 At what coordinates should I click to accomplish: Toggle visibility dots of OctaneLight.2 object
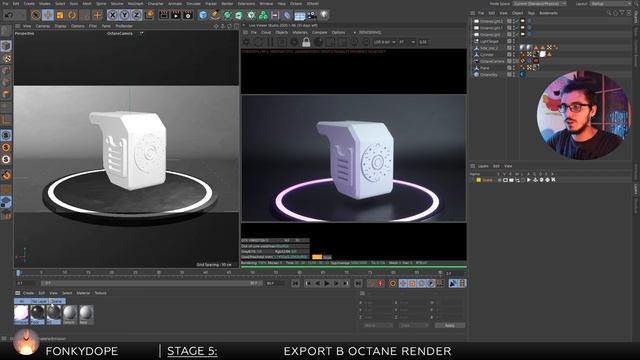pos(514,21)
